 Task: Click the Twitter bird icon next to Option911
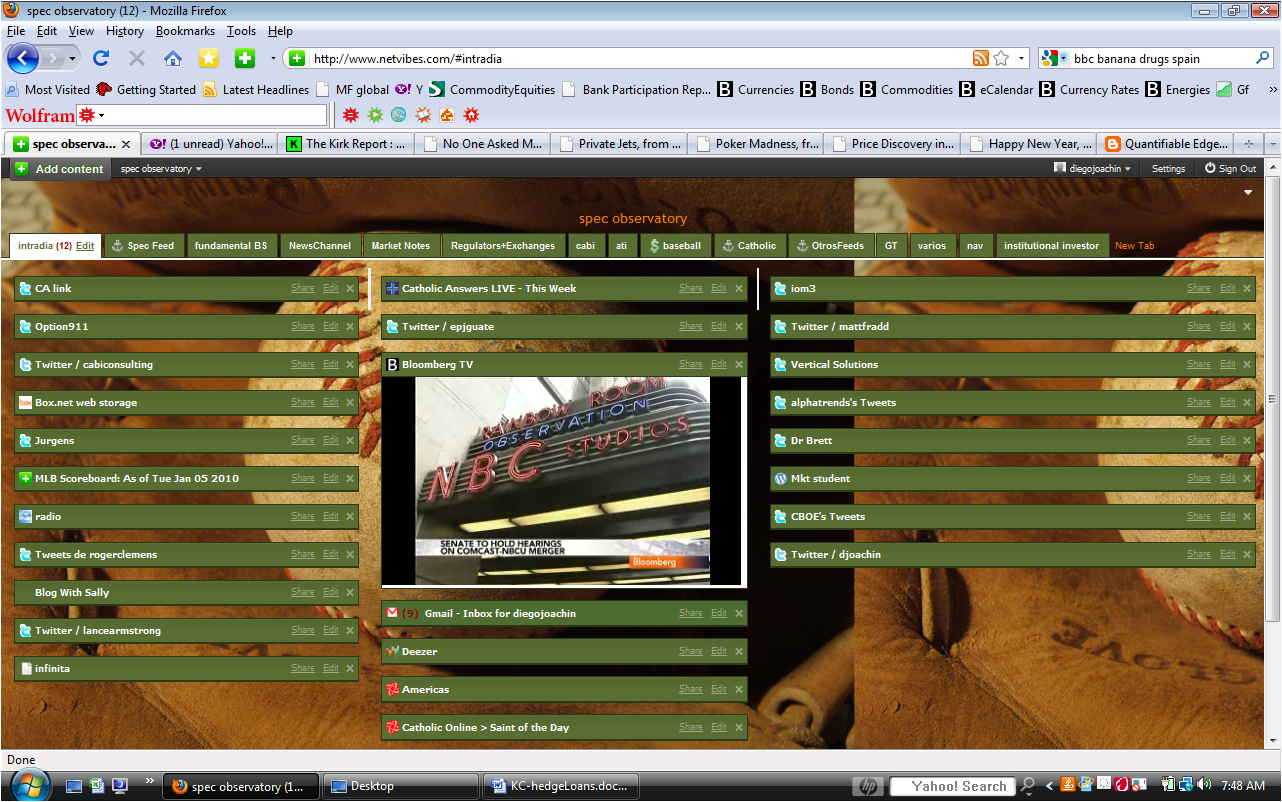[x=25, y=327]
